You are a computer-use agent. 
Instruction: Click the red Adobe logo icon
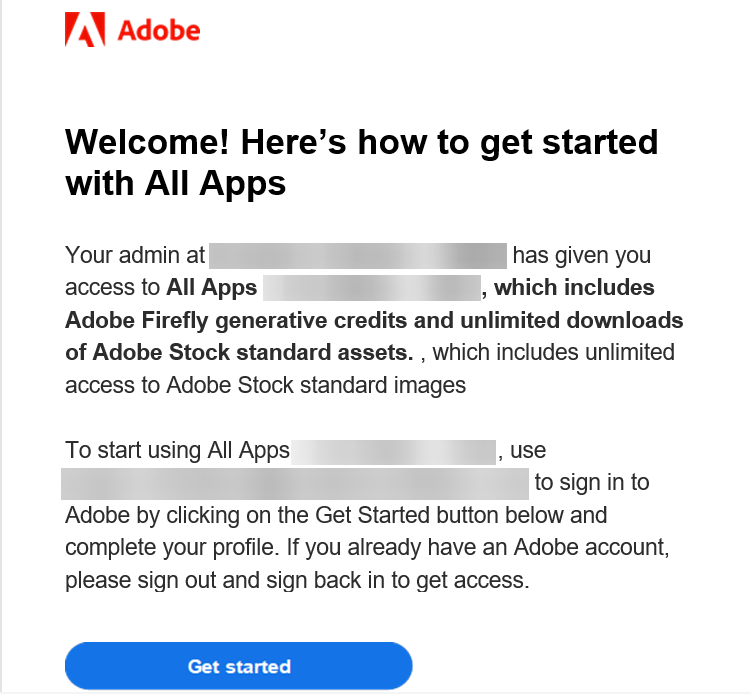pos(85,29)
